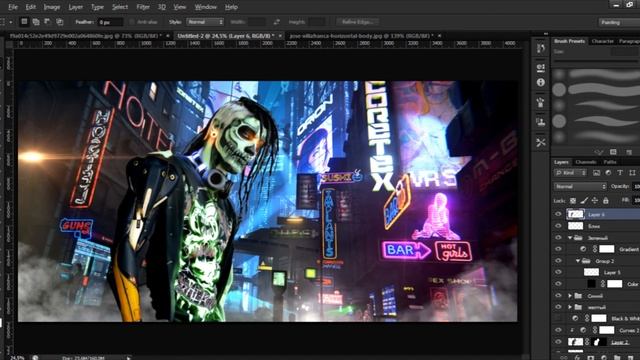Hide the Зеленый group via eye icon

pos(558,238)
